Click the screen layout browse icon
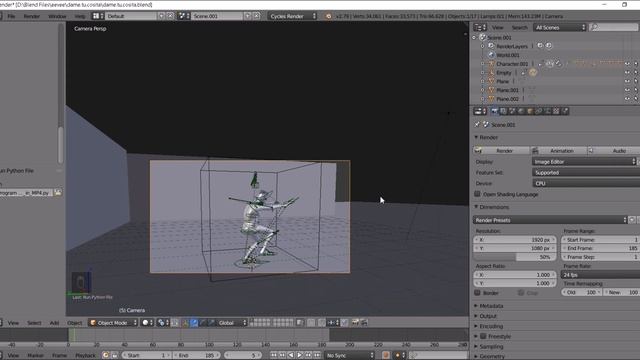640x360 pixels. pos(98,16)
